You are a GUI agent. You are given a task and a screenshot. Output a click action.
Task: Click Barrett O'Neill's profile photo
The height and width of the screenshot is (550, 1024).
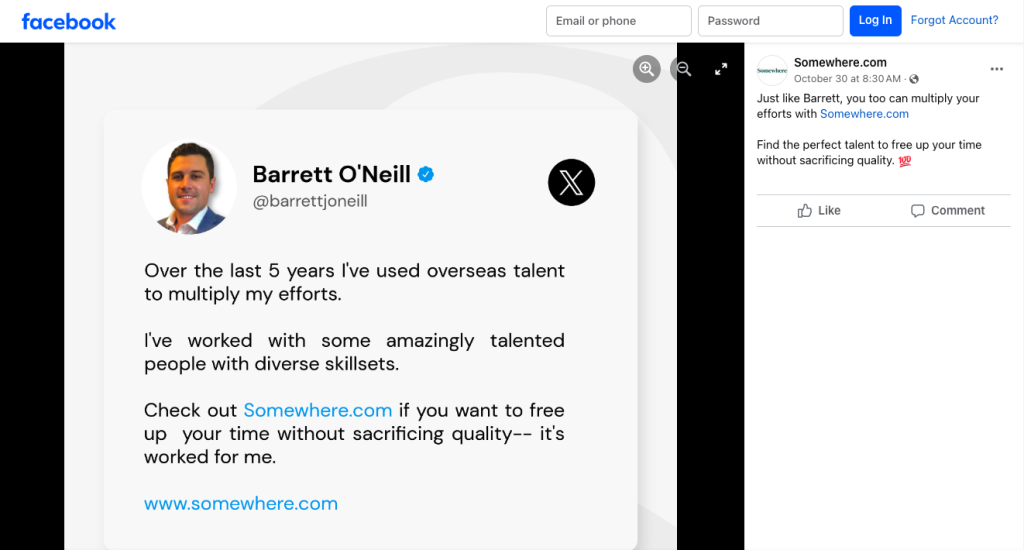point(190,187)
